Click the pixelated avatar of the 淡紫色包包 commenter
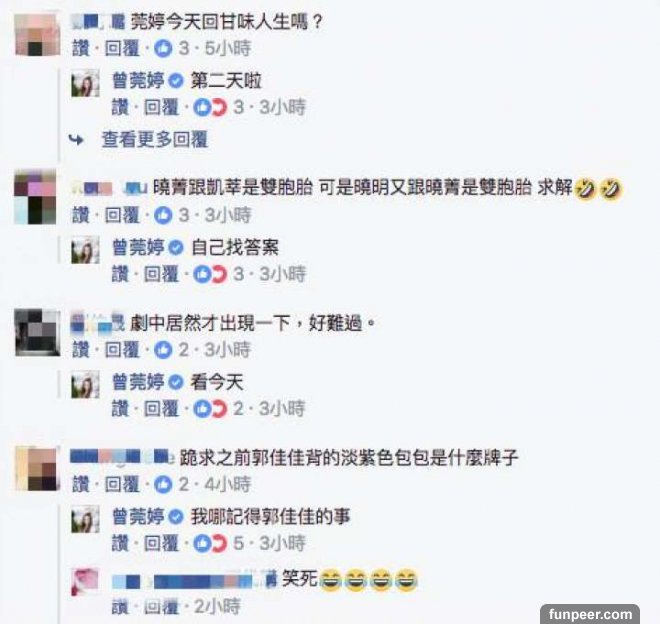This screenshot has height=624, width=660. (37, 469)
